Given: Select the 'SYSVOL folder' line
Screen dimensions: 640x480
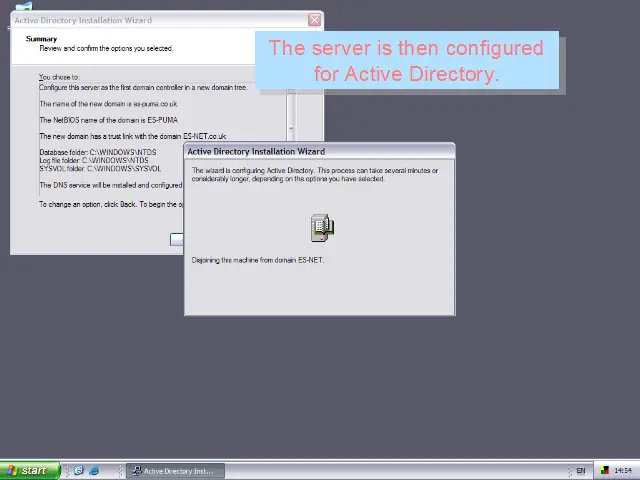Looking at the screenshot, I should (100, 169).
